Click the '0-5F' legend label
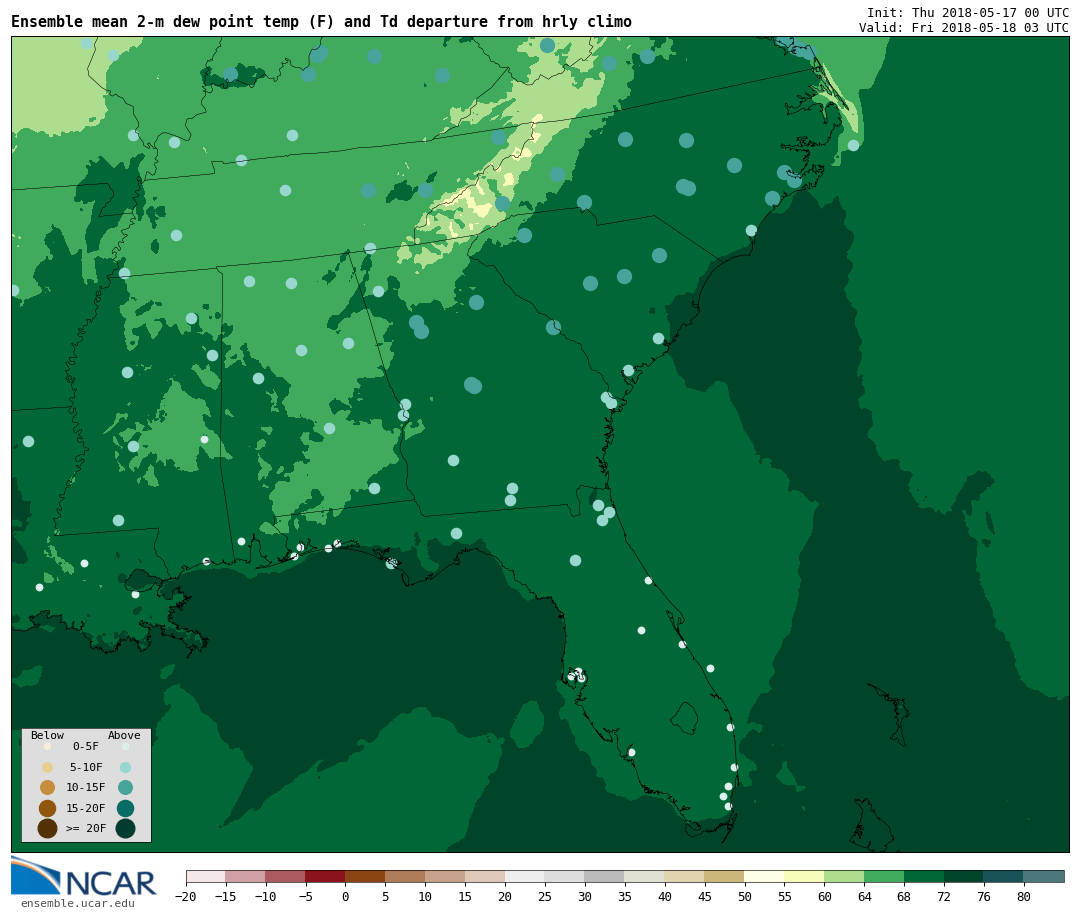This screenshot has height=915, width=1080. click(x=86, y=746)
